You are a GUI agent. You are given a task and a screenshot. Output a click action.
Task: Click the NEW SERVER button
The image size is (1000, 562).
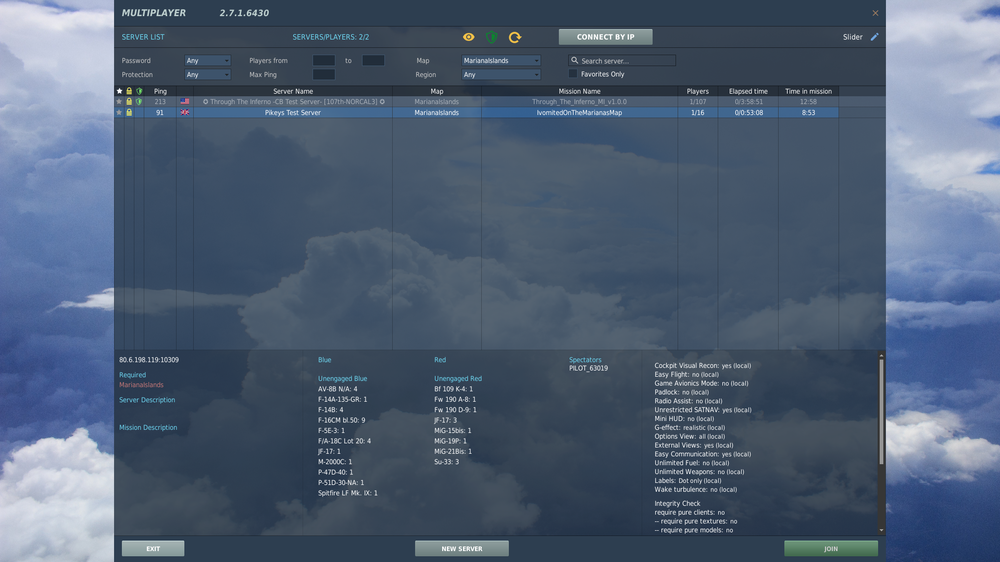[462, 549]
